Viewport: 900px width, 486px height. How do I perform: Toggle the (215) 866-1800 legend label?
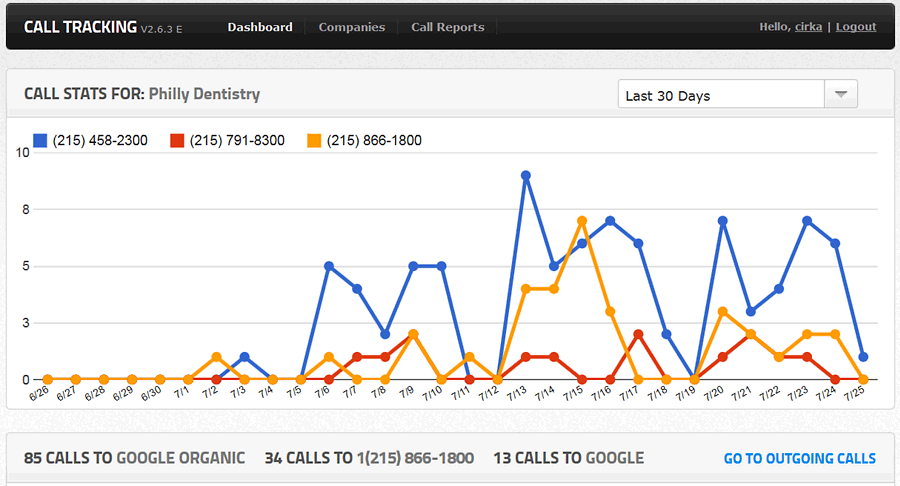(374, 141)
